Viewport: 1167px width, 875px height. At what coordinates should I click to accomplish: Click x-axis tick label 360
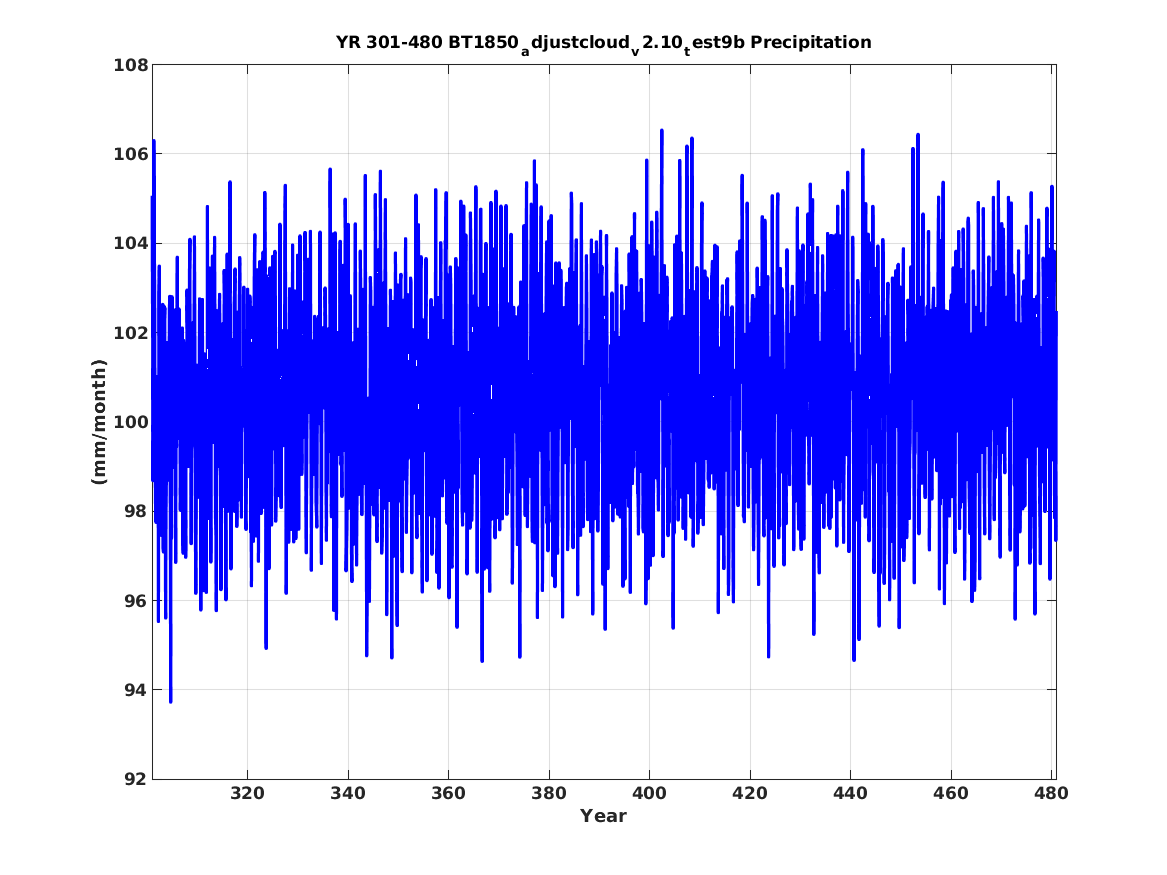coord(448,793)
